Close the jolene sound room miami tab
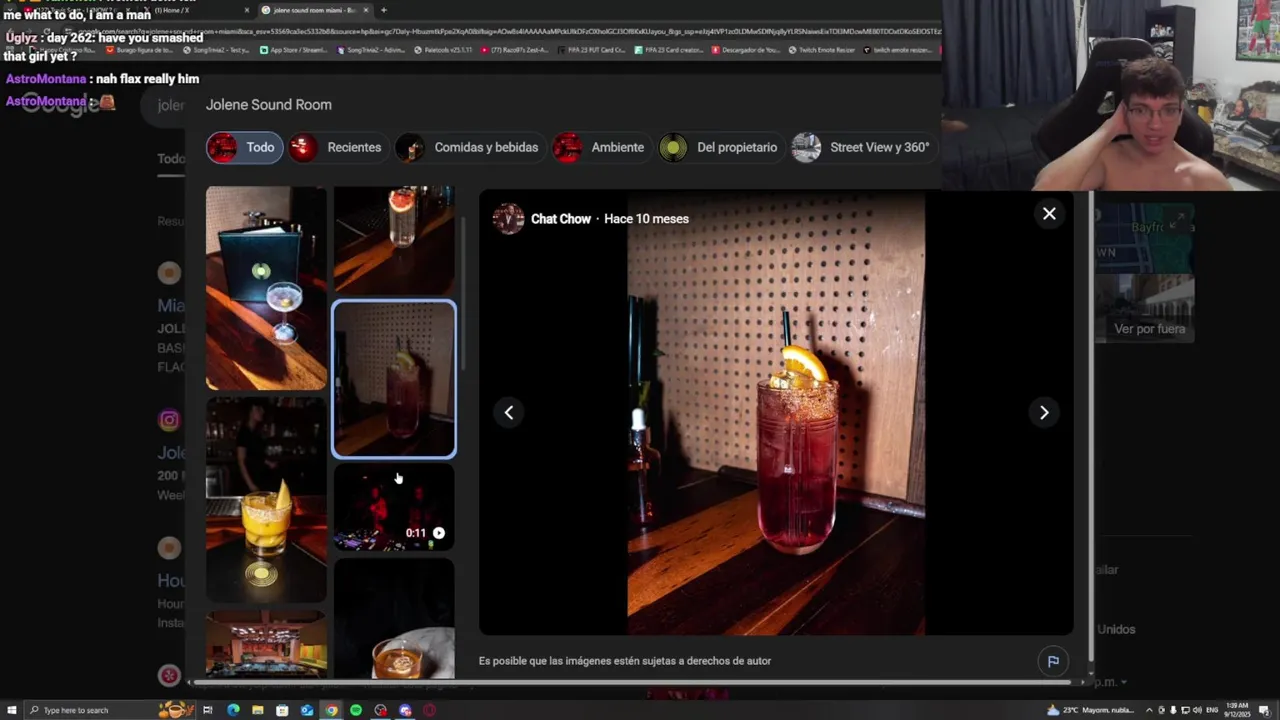Image resolution: width=1280 pixels, height=720 pixels. tap(365, 10)
